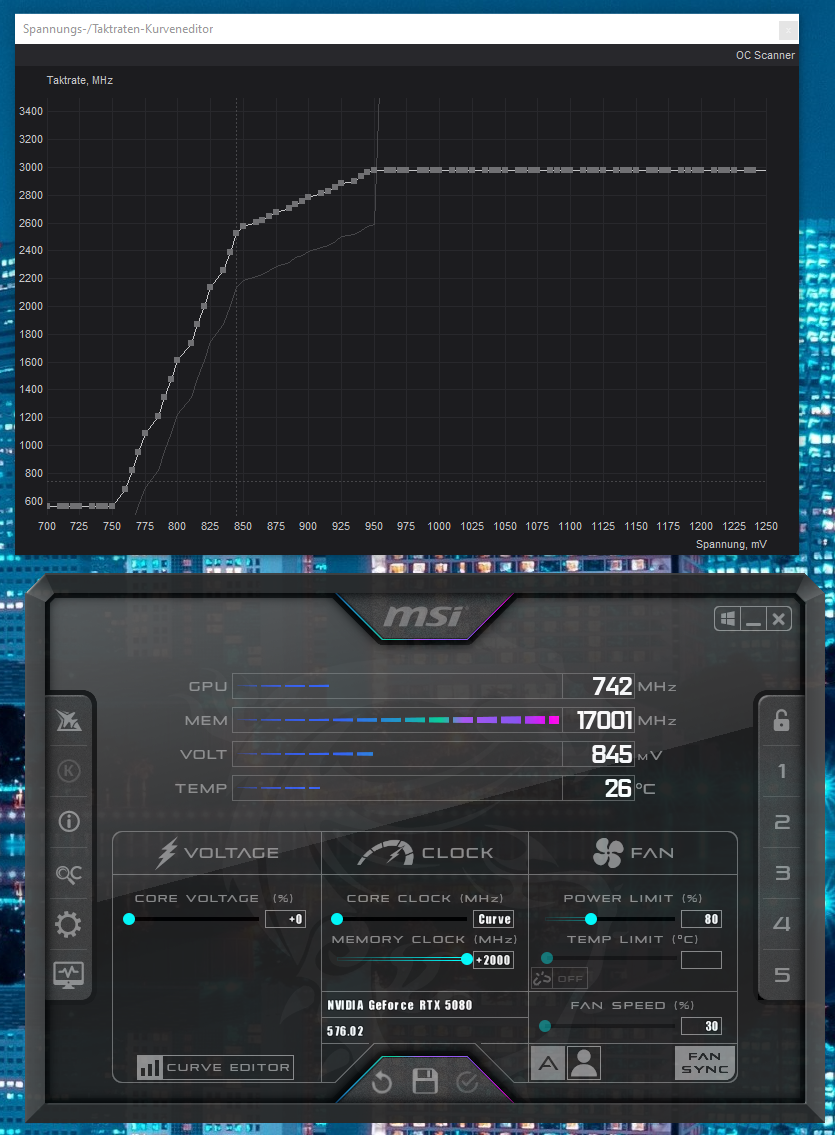Close the curve editor window

[x=788, y=30]
